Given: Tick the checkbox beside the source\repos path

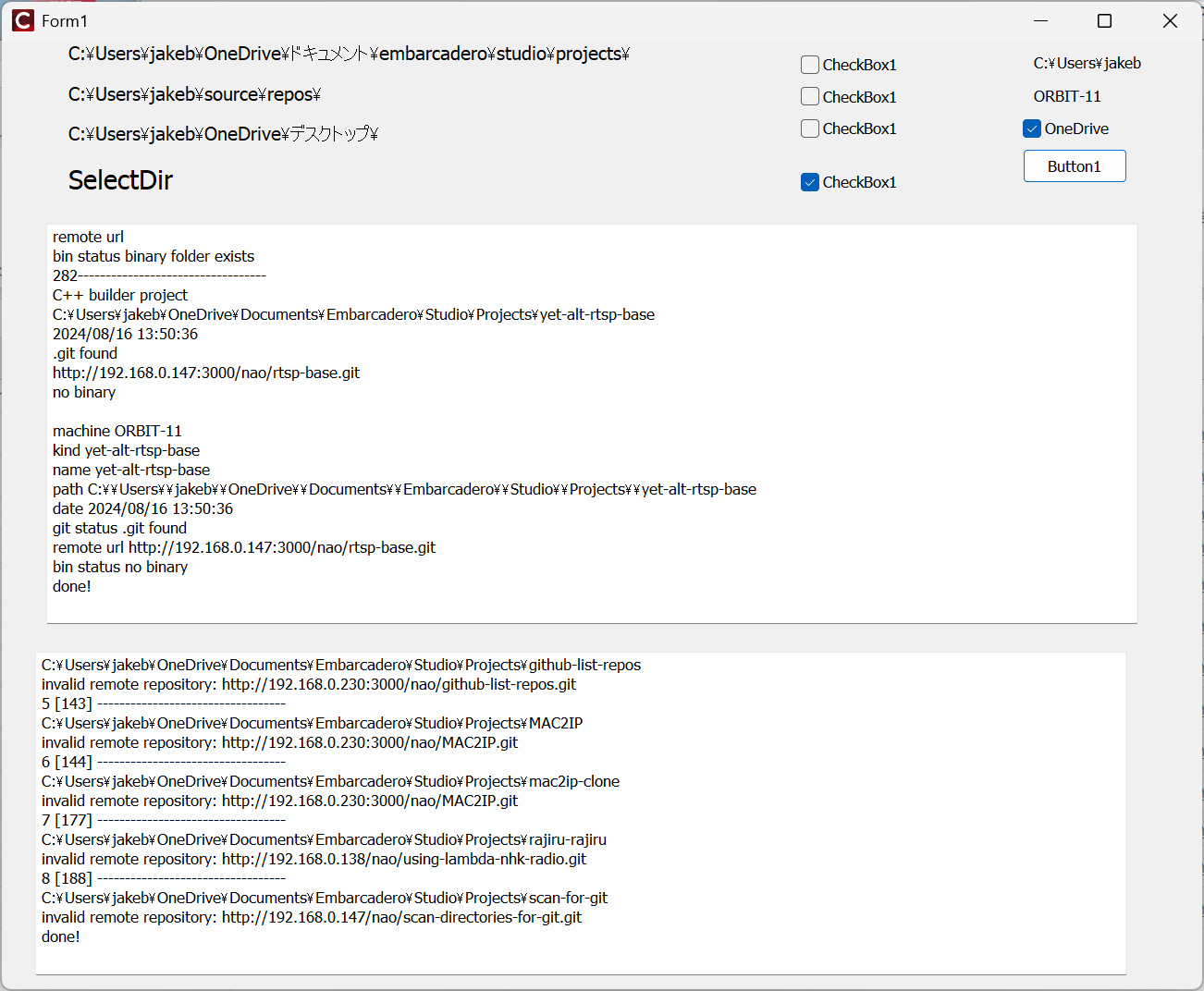Looking at the screenshot, I should (810, 97).
